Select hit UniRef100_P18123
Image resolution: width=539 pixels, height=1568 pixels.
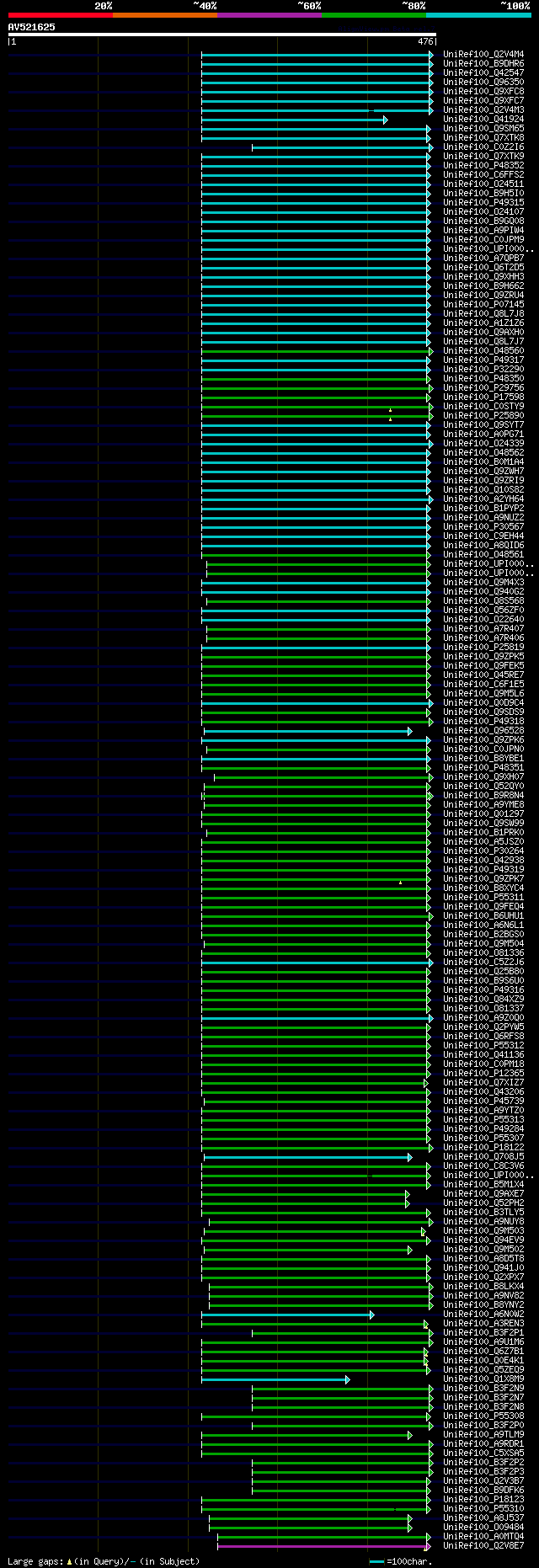(x=483, y=1500)
